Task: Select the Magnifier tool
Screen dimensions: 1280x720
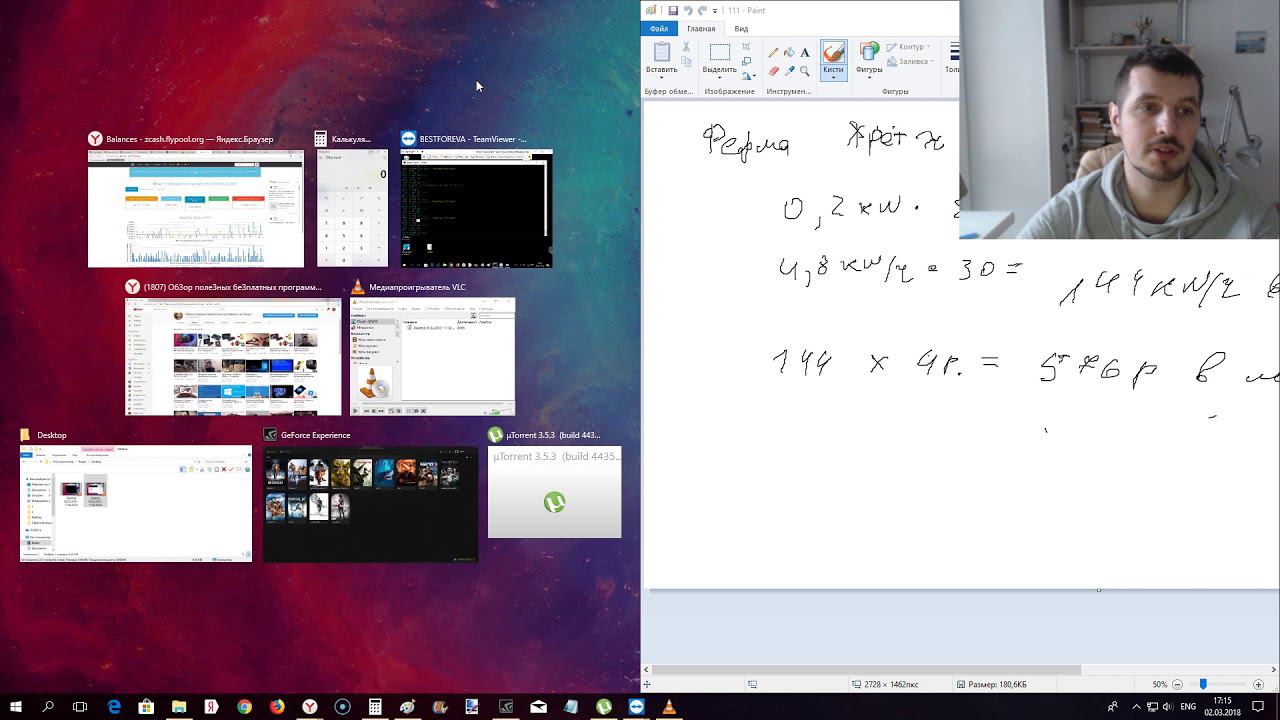Action: coord(805,72)
